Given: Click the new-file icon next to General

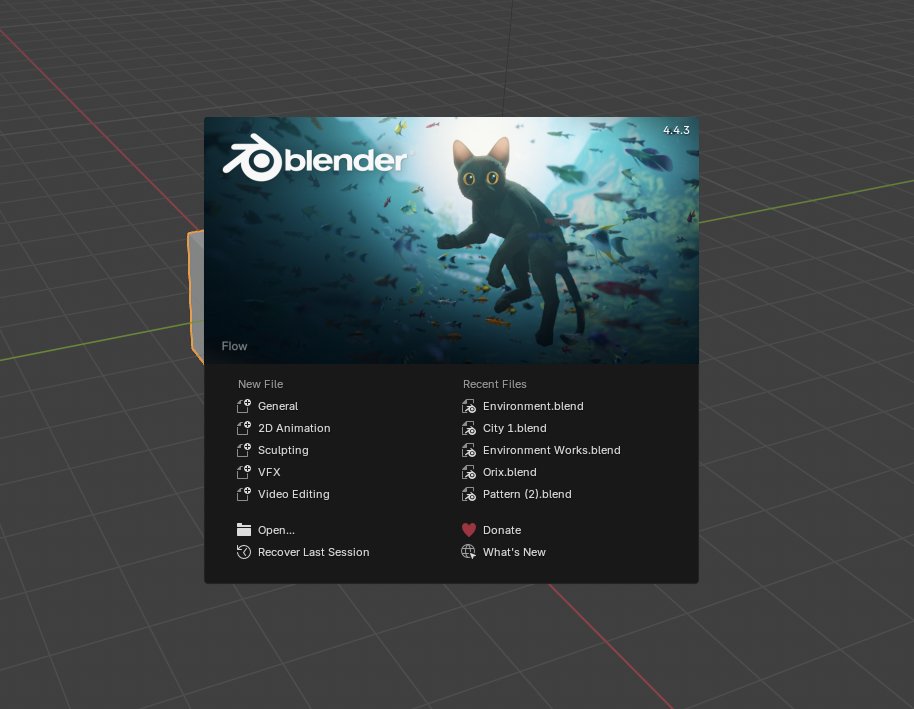Looking at the screenshot, I should point(243,406).
